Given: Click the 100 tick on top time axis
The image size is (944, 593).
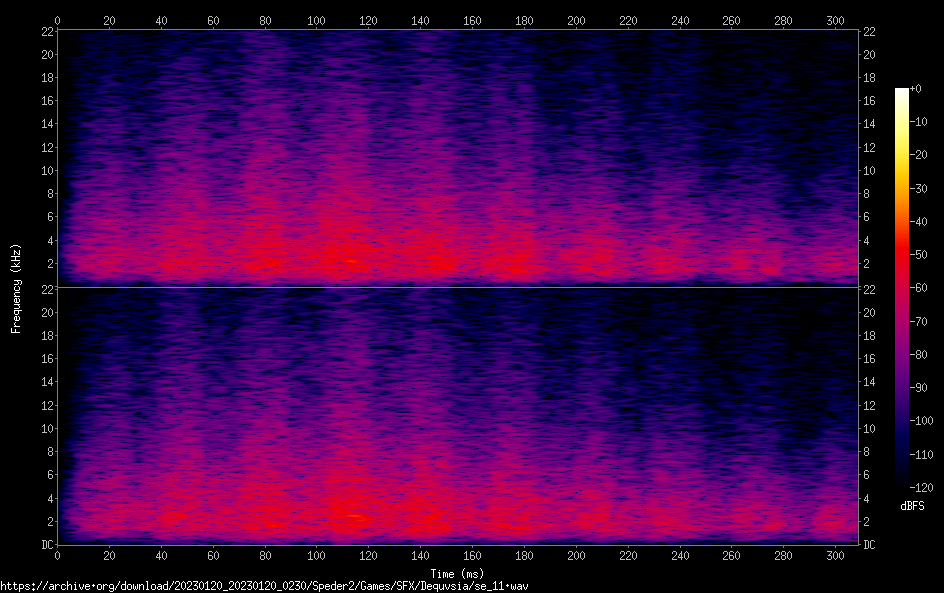Looking at the screenshot, I should coord(317,20).
